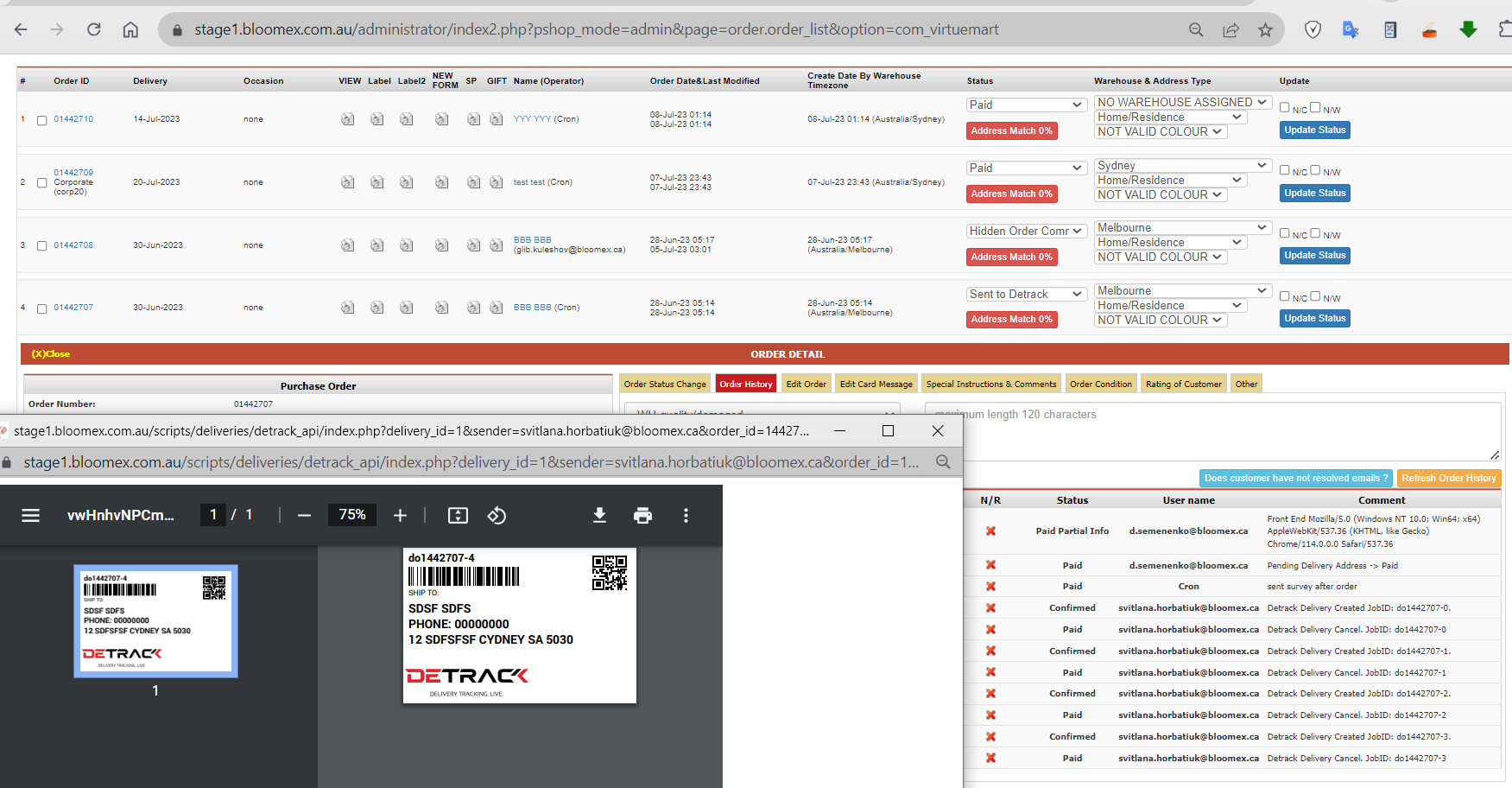Click Refresh Order History button

click(x=1448, y=478)
